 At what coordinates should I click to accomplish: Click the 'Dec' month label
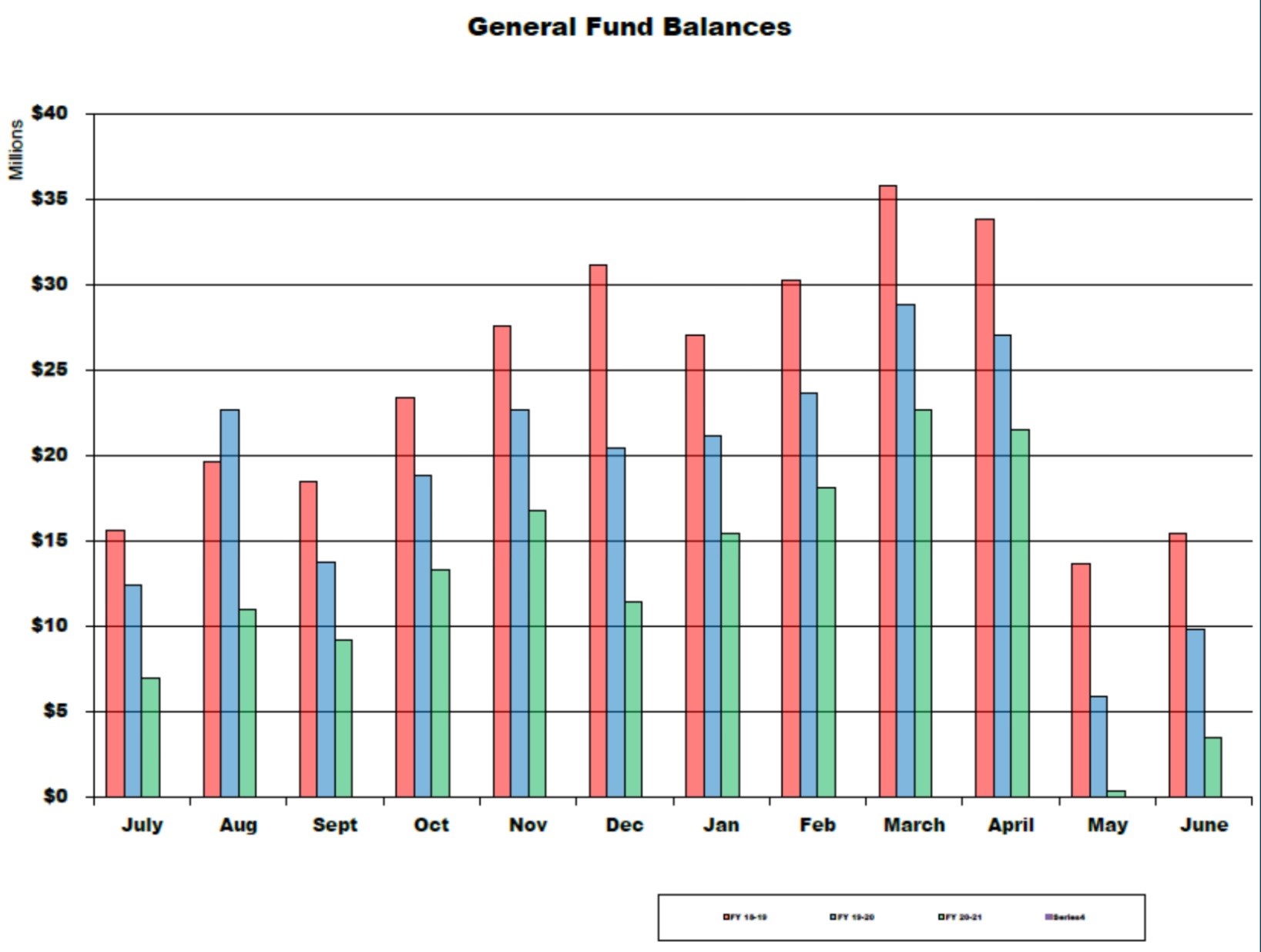point(624,825)
